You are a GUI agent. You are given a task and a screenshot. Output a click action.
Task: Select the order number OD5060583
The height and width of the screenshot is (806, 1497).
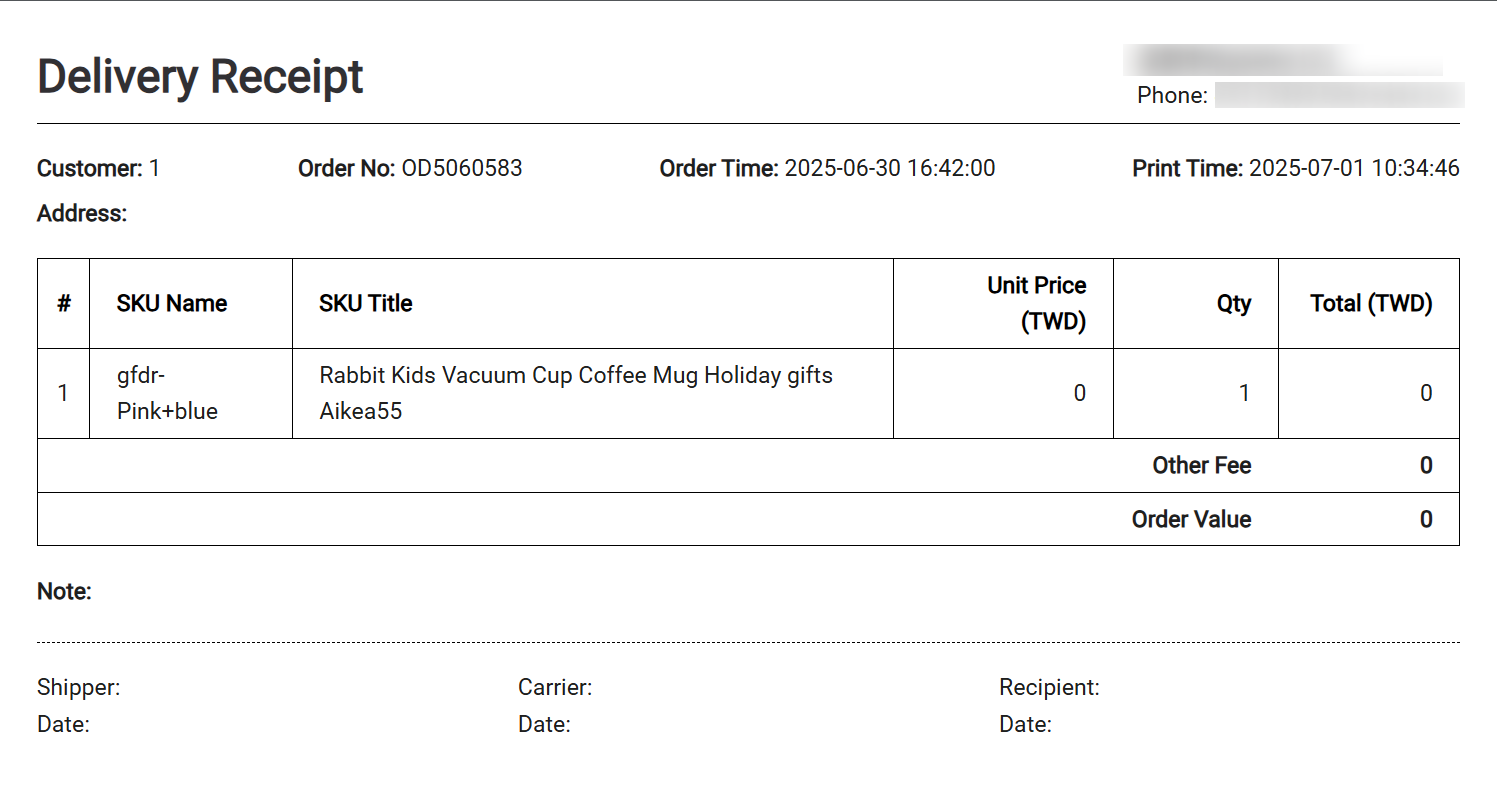click(x=462, y=168)
